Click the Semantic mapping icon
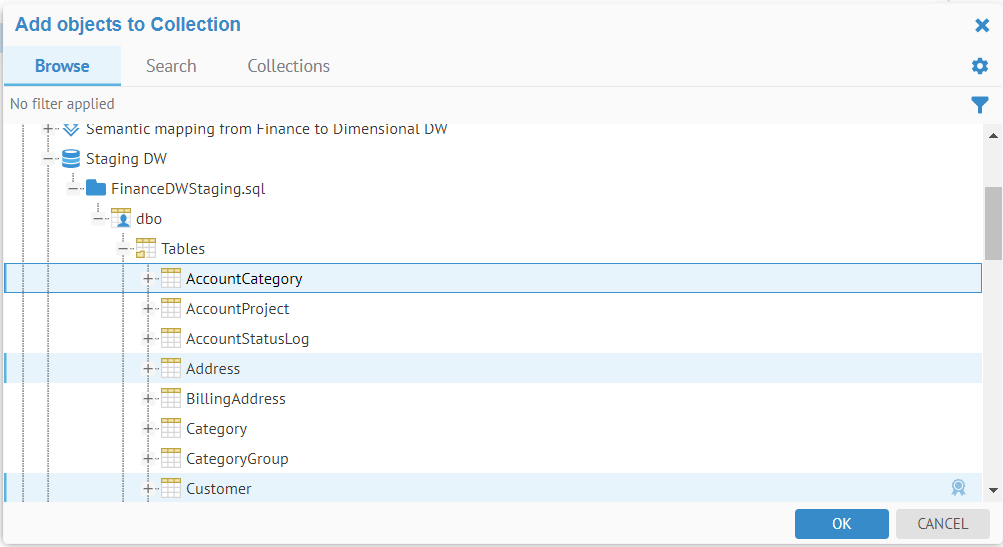The height and width of the screenshot is (547, 1003). (x=71, y=130)
